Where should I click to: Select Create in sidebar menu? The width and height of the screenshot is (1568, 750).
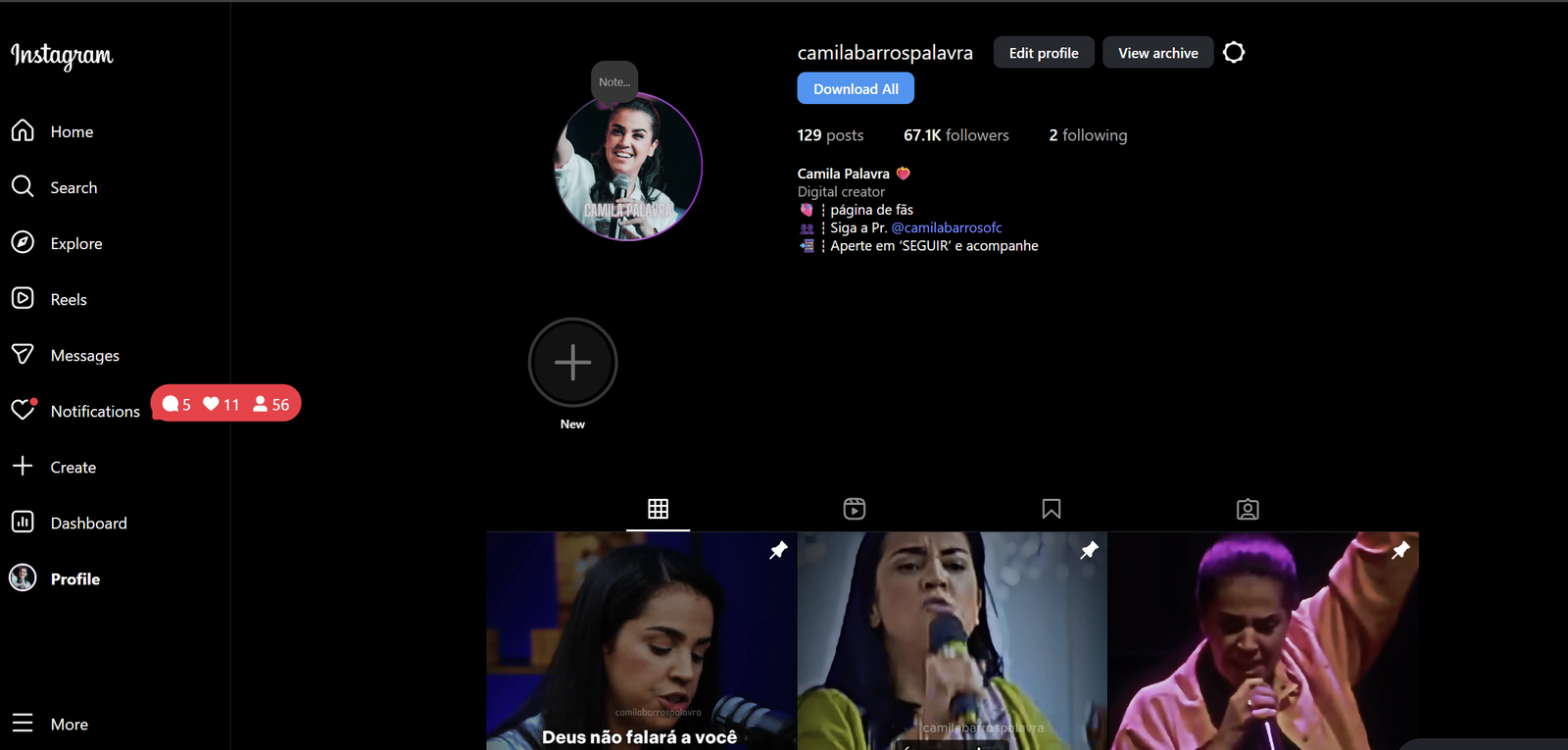[73, 467]
